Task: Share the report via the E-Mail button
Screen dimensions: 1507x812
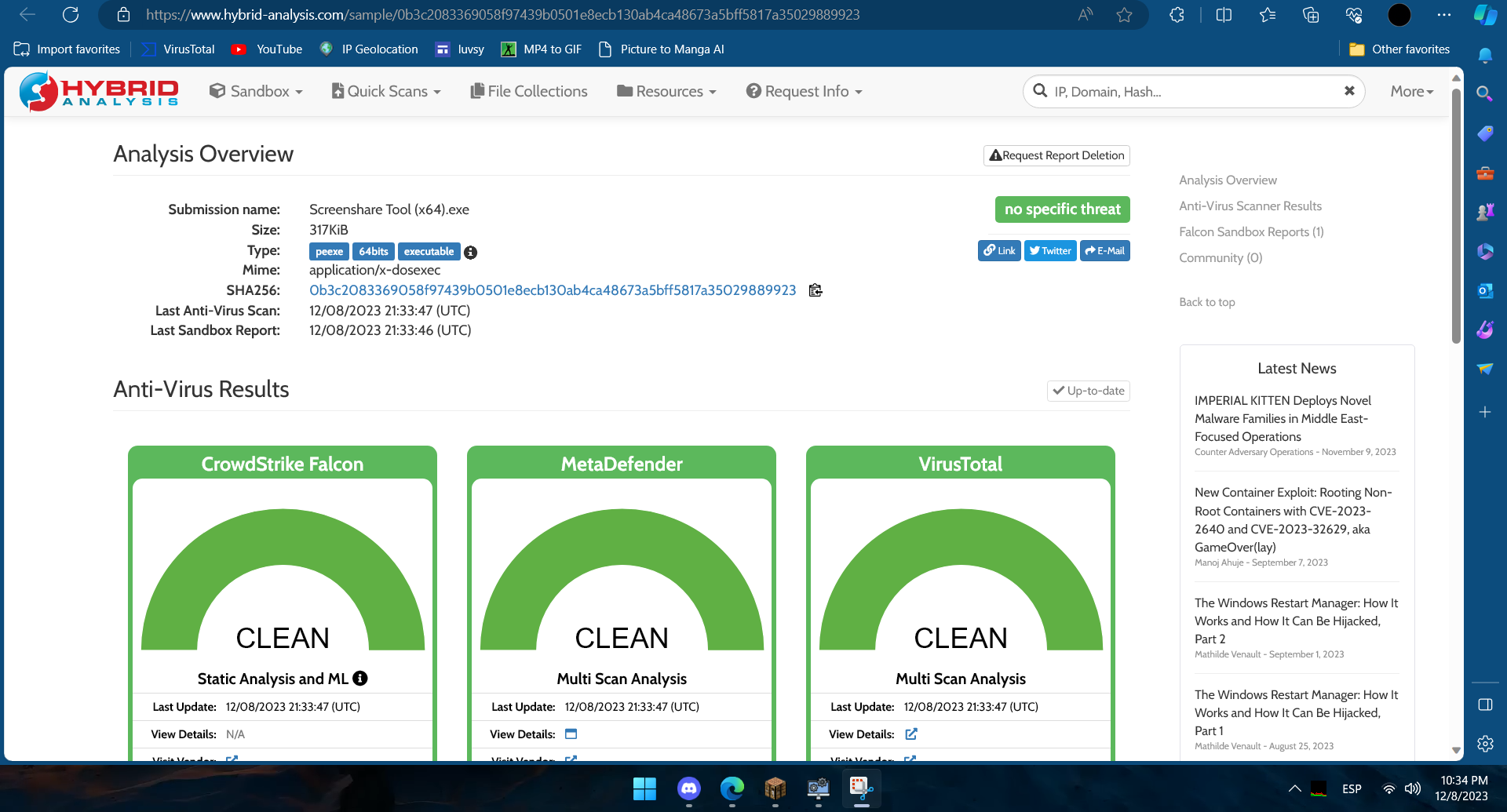Action: tap(1105, 251)
